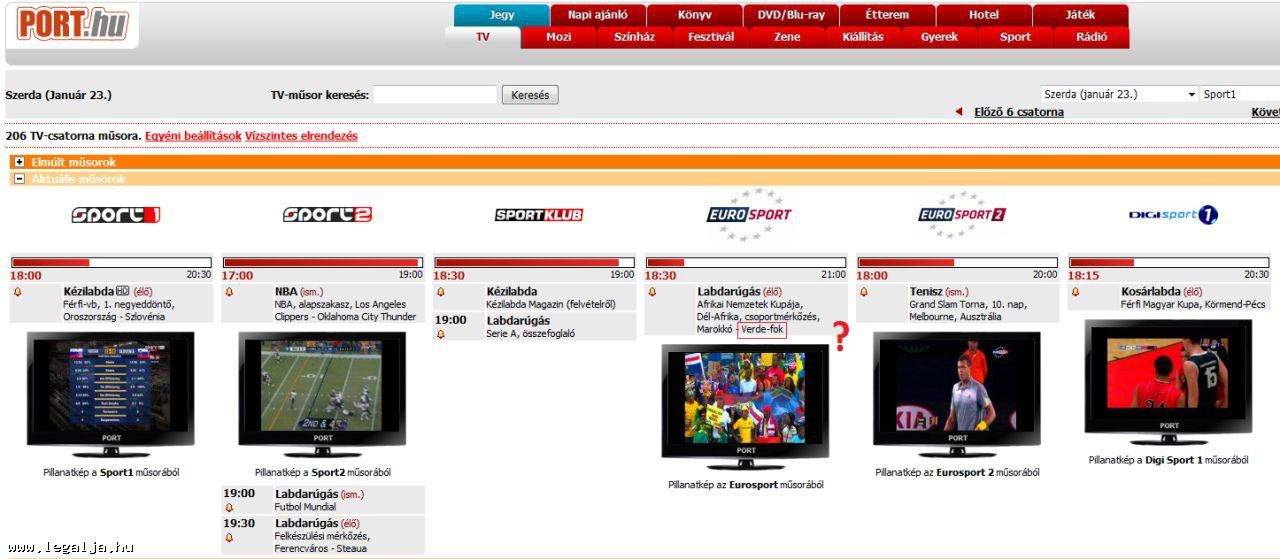
Task: Open the Kosárlabda program title
Action: click(x=1151, y=291)
